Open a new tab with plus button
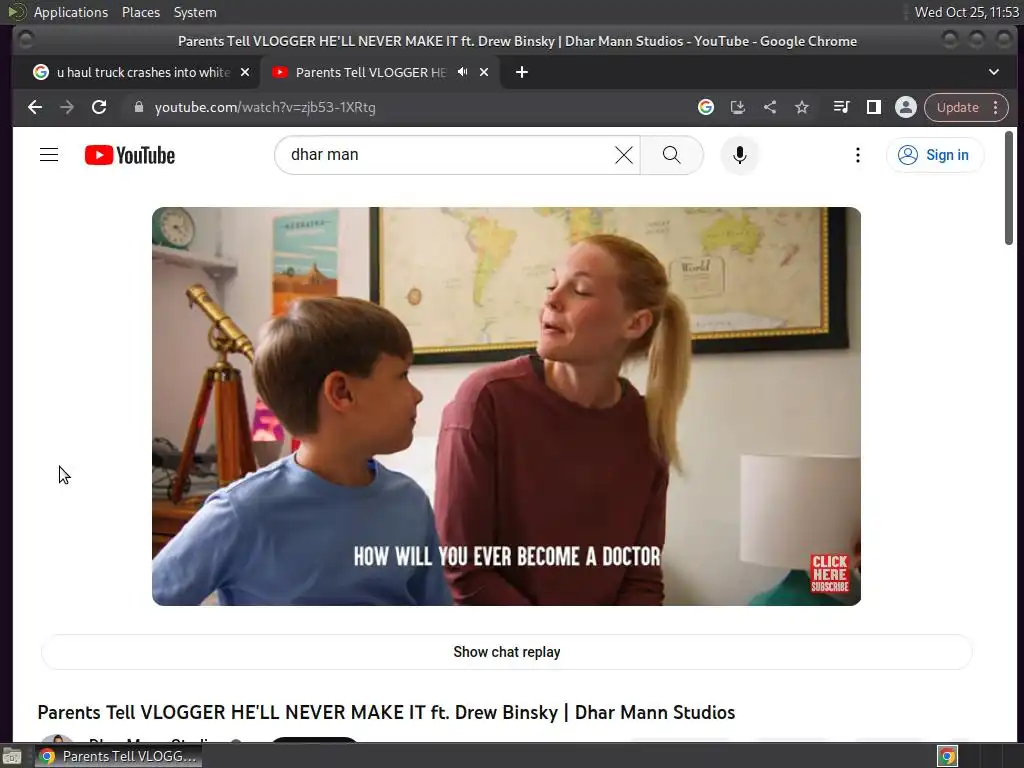 coord(521,72)
